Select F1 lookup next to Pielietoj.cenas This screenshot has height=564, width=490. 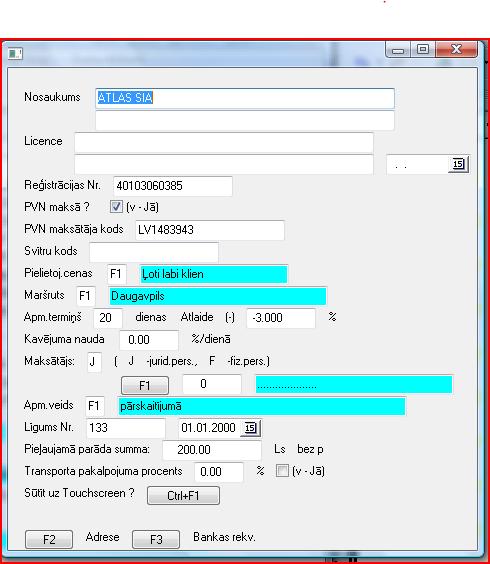[x=117, y=274]
